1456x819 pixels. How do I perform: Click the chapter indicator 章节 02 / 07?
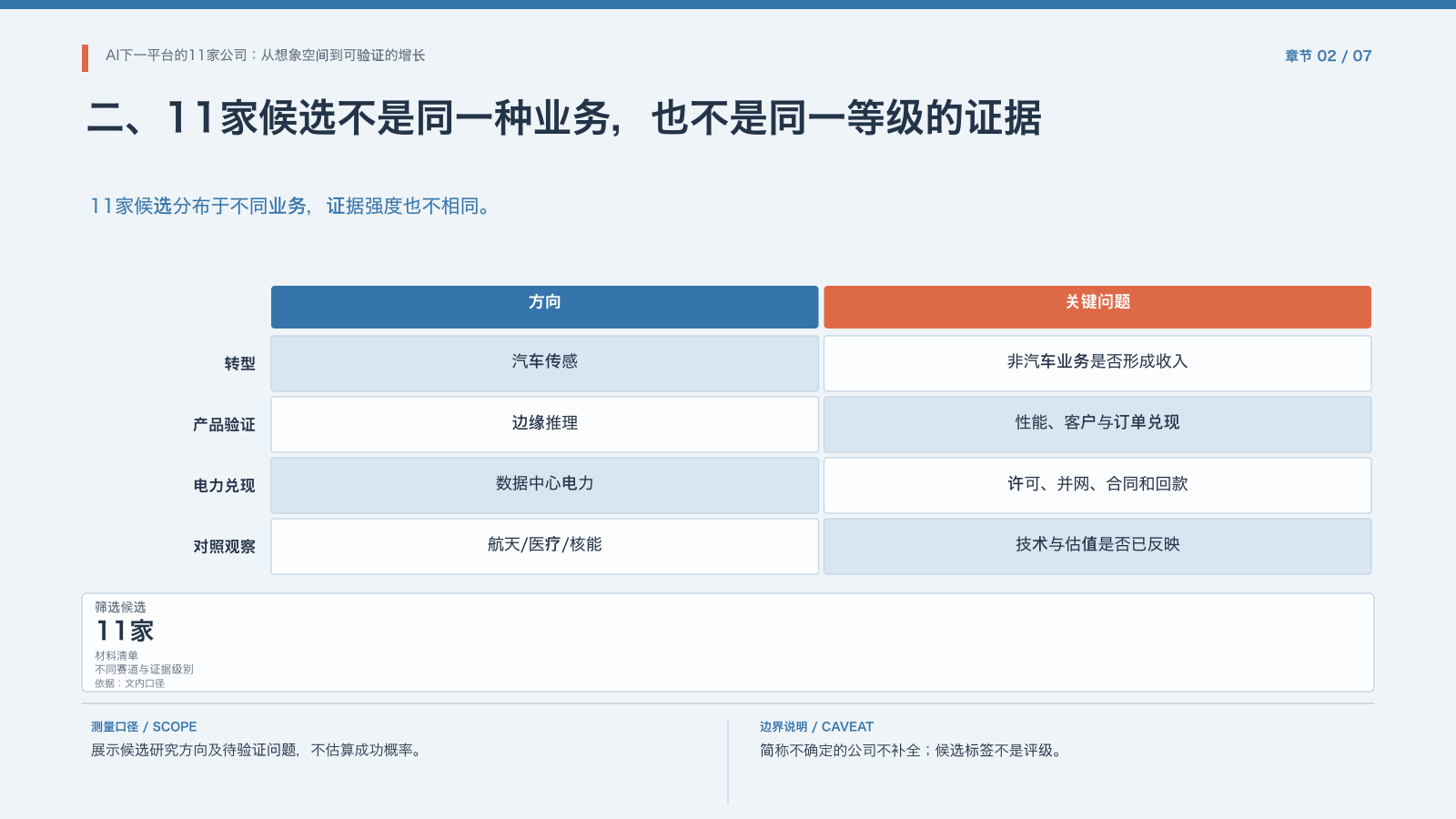pyautogui.click(x=1328, y=56)
